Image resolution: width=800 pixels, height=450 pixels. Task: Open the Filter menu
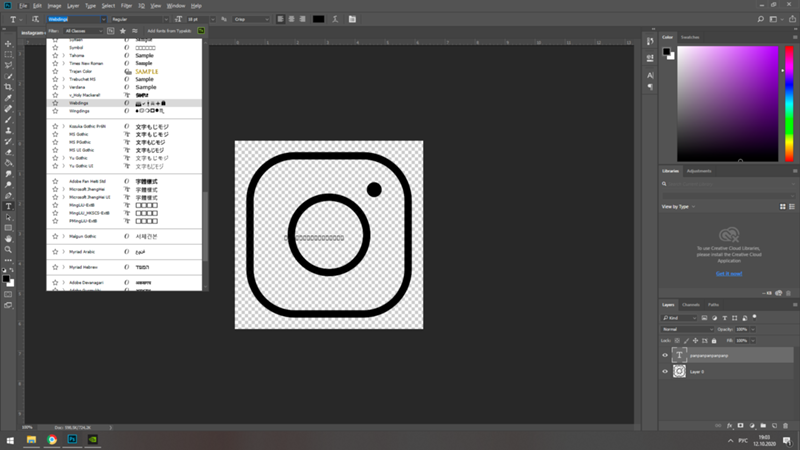click(127, 6)
